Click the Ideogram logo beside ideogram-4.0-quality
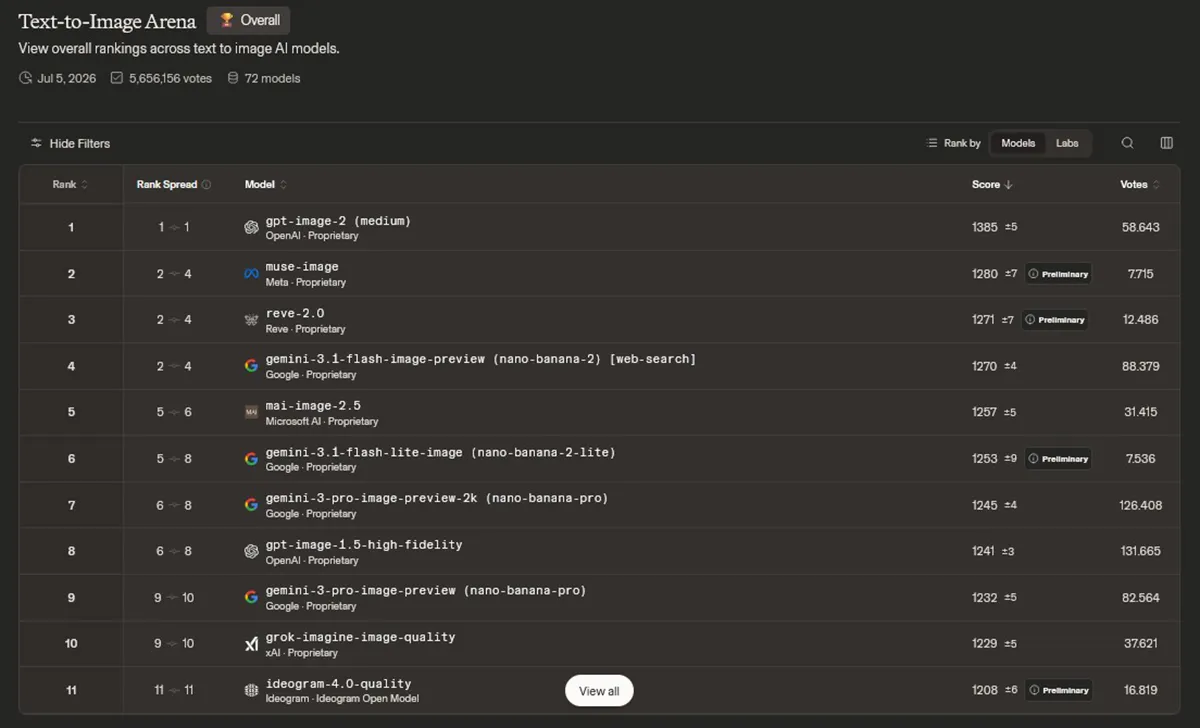The width and height of the screenshot is (1200, 728). click(x=251, y=690)
